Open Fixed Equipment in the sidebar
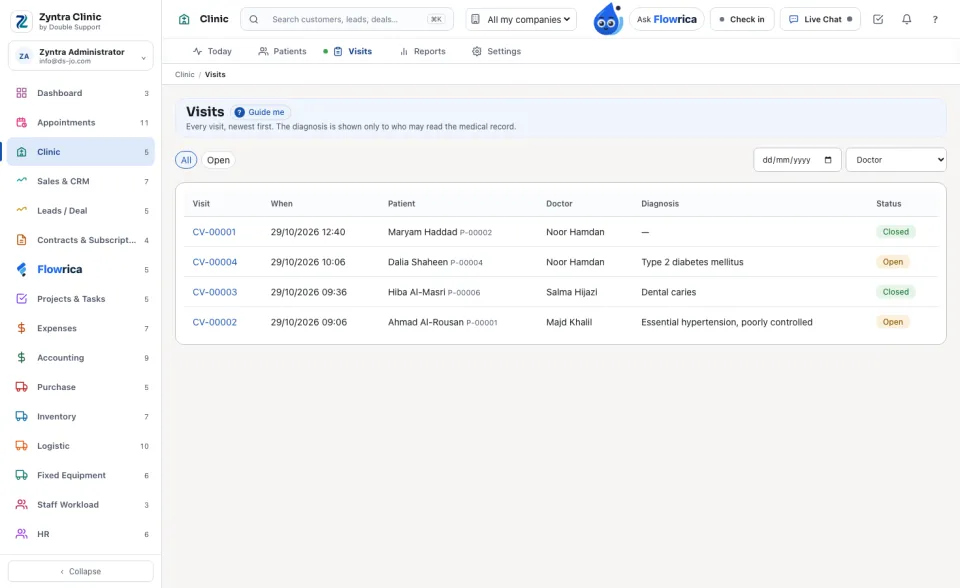Viewport: 960px width, 588px height. click(x=81, y=475)
